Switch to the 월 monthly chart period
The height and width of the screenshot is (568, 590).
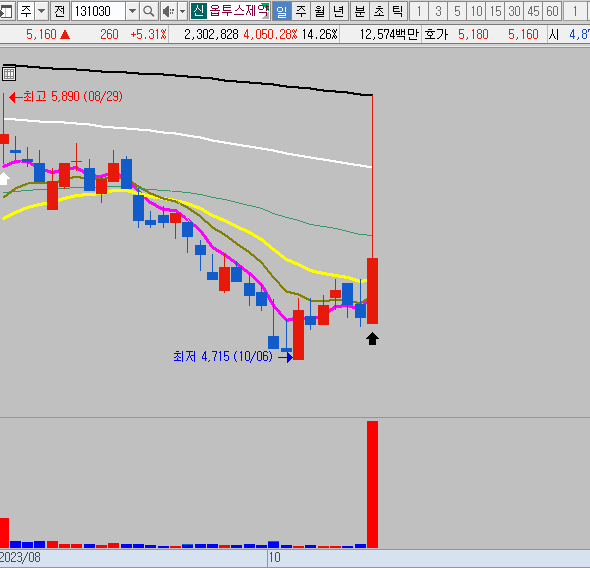[319, 11]
